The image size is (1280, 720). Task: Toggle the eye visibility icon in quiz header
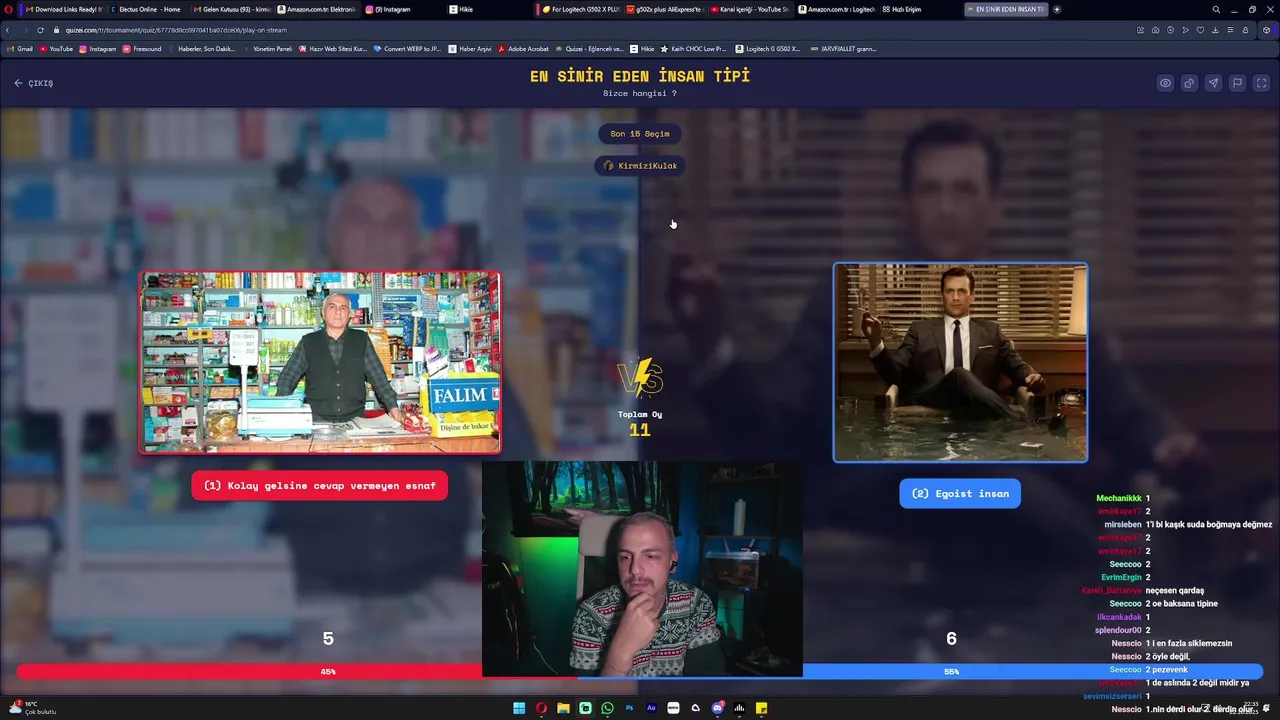[1165, 83]
